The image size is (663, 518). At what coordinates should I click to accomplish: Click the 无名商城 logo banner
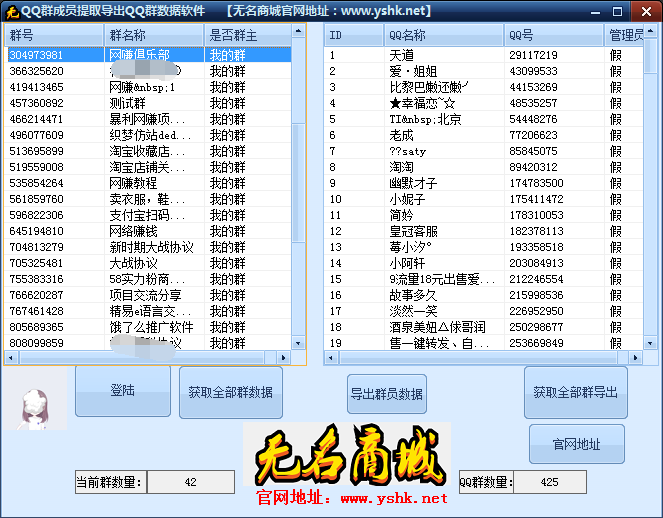tap(347, 454)
